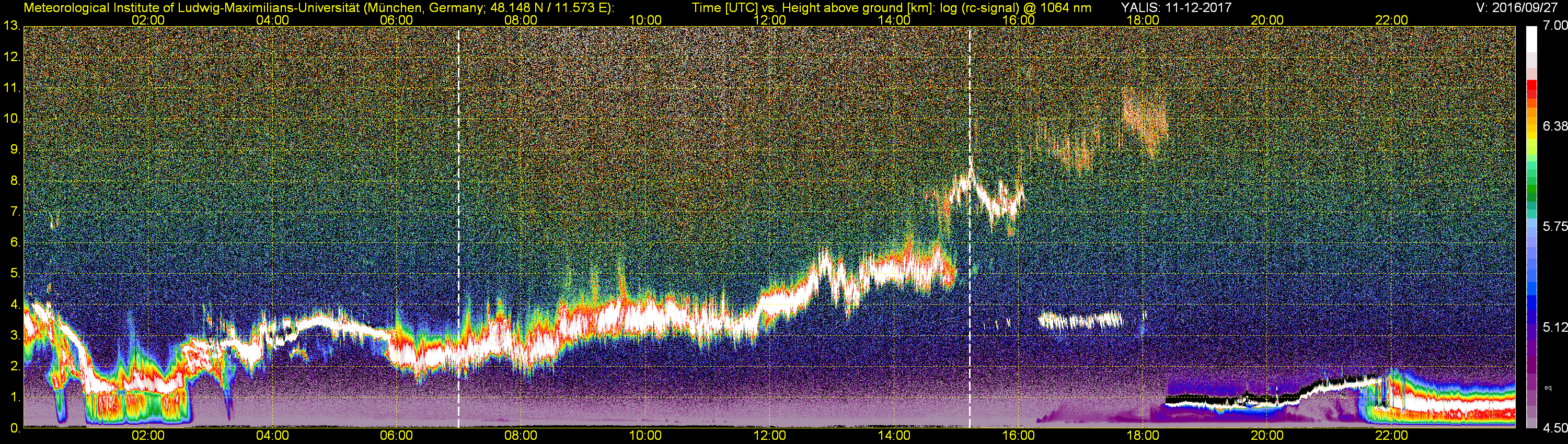The width and height of the screenshot is (1568, 444).
Task: Click the 6.38 value on the color scale
Action: [x=1554, y=126]
